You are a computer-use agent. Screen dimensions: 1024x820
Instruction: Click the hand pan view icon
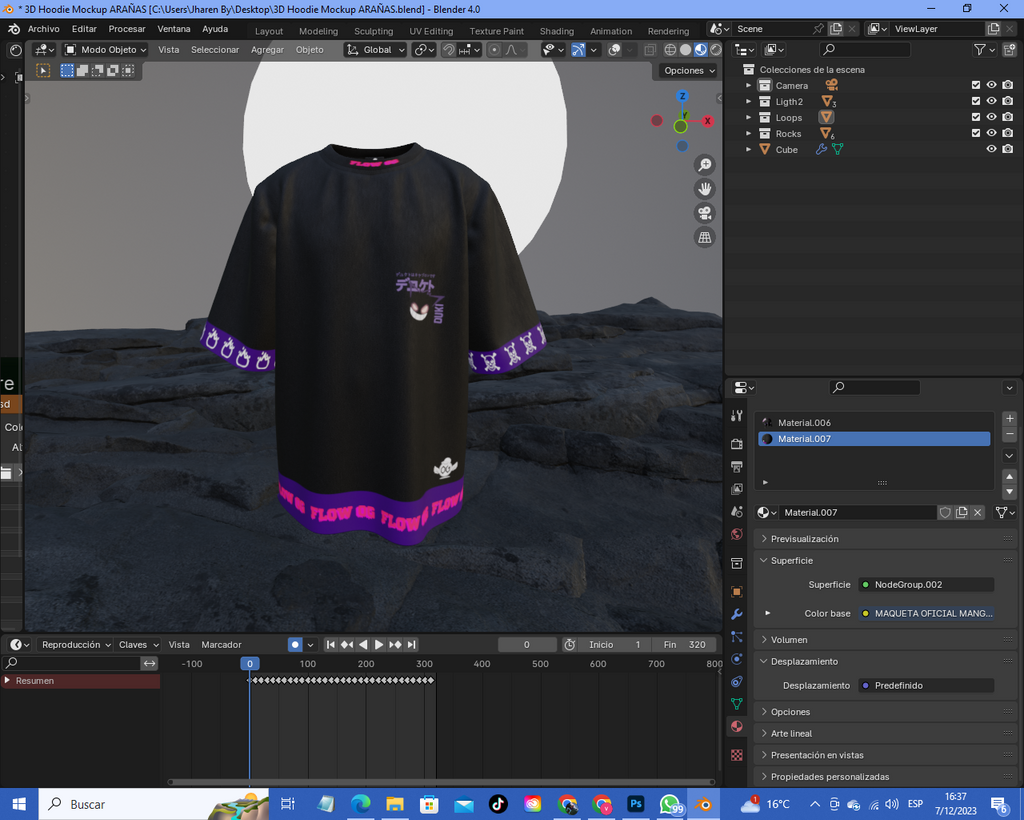click(x=705, y=189)
